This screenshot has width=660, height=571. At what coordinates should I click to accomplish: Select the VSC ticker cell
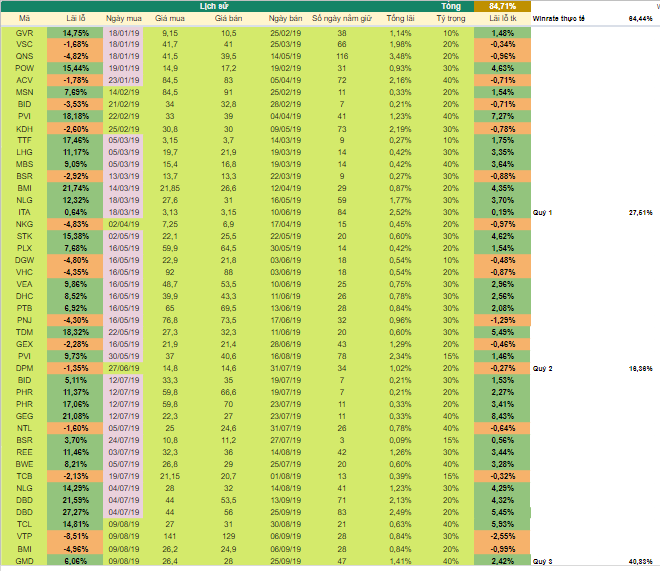(24, 45)
